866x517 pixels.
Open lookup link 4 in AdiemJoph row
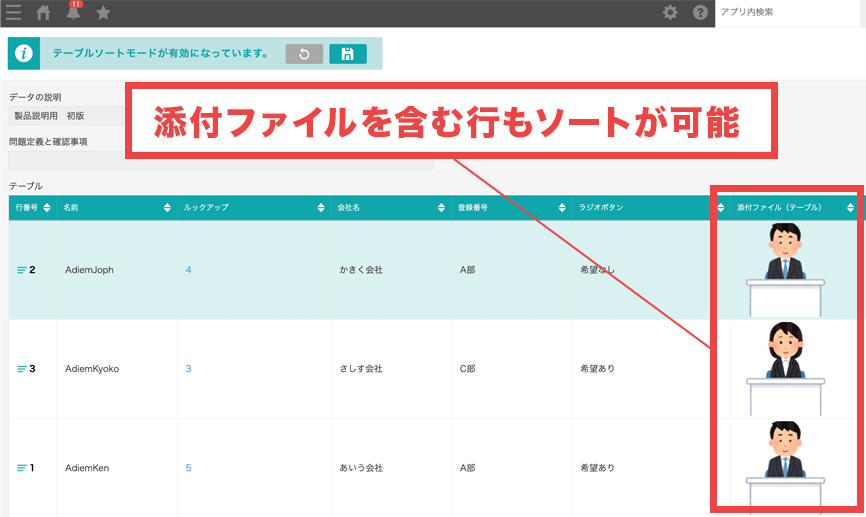(x=188, y=270)
